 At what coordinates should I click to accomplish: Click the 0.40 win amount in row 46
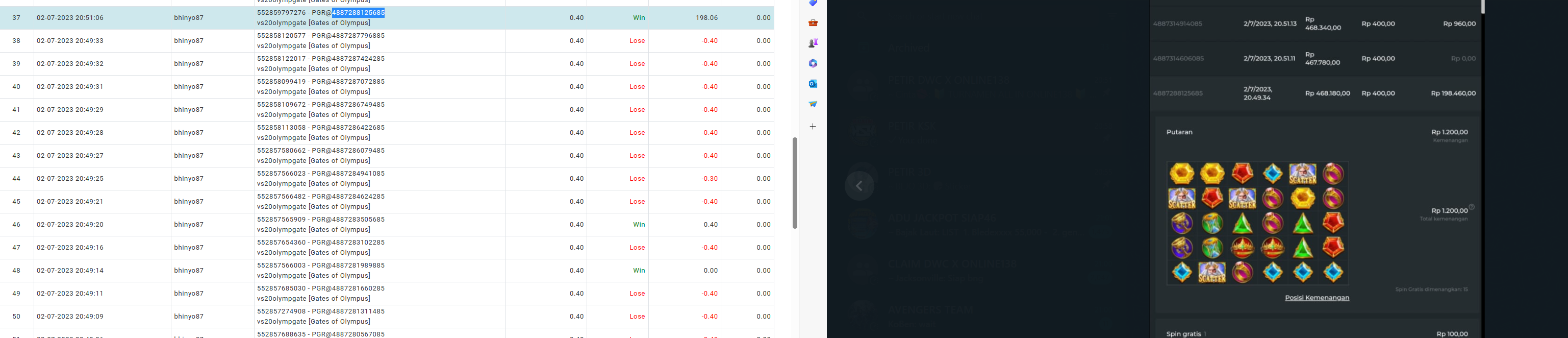tap(711, 225)
